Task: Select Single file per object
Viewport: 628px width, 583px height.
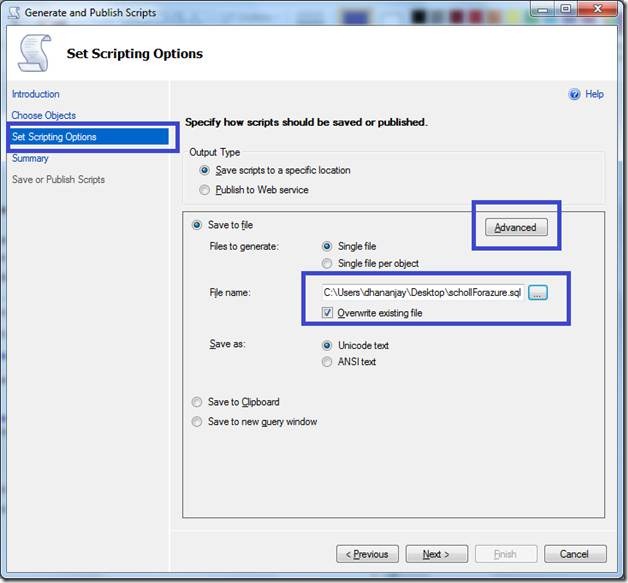Action: click(328, 264)
